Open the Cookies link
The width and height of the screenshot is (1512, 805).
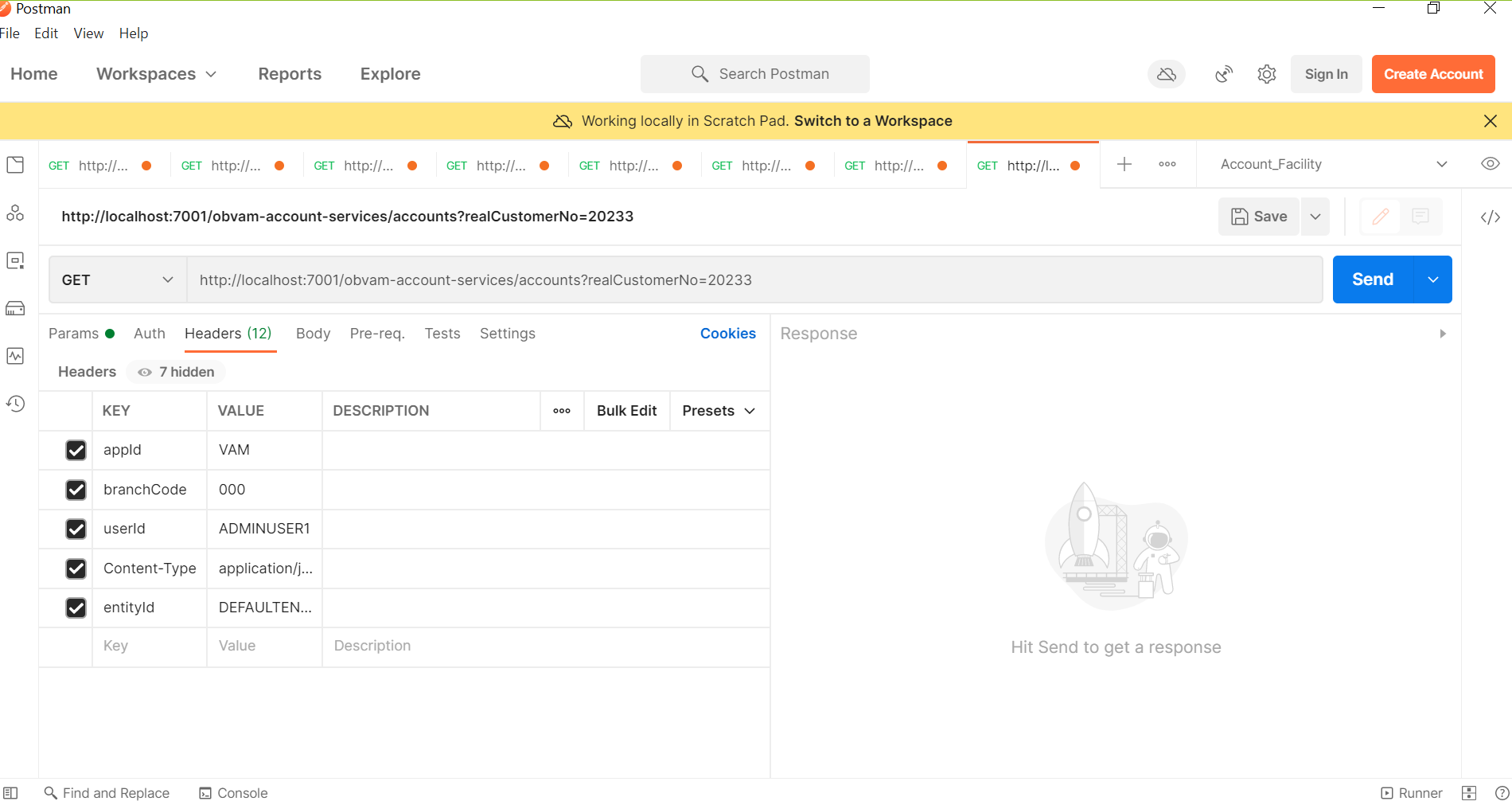click(x=728, y=334)
